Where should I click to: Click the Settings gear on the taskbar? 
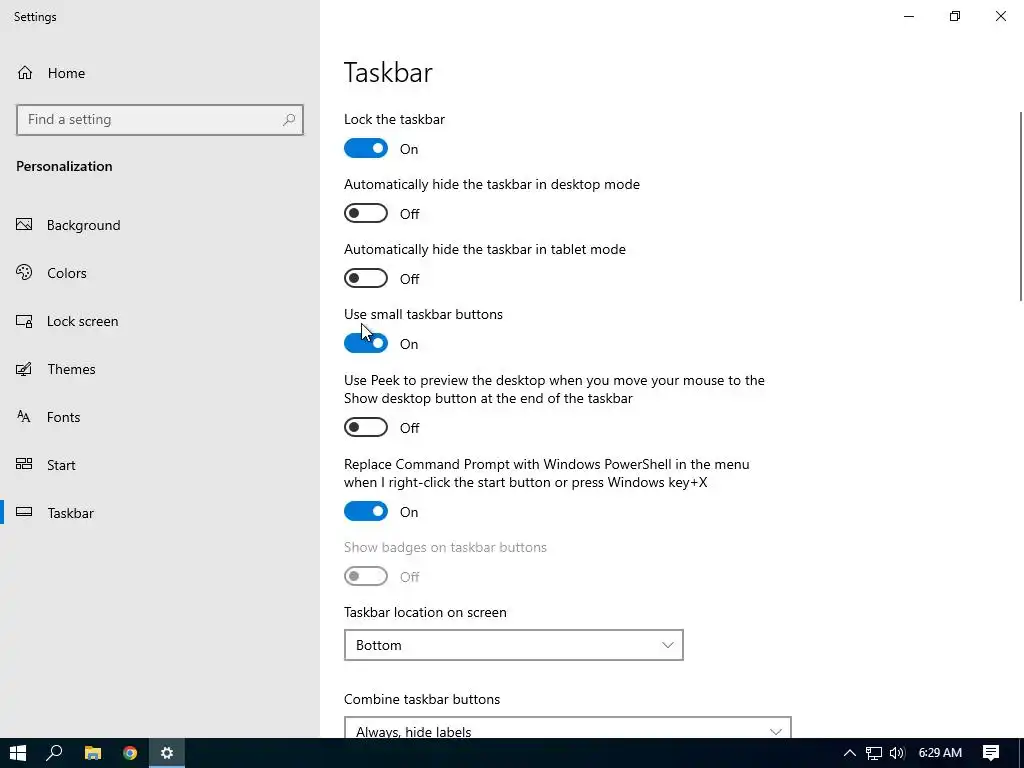[167, 753]
